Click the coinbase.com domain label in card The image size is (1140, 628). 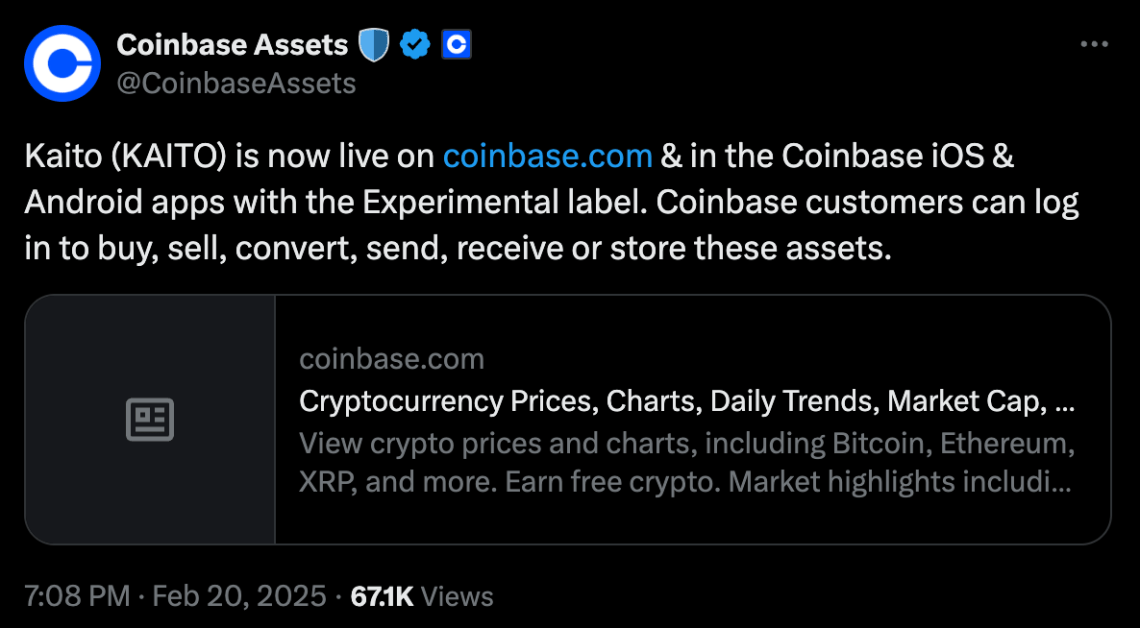391,358
